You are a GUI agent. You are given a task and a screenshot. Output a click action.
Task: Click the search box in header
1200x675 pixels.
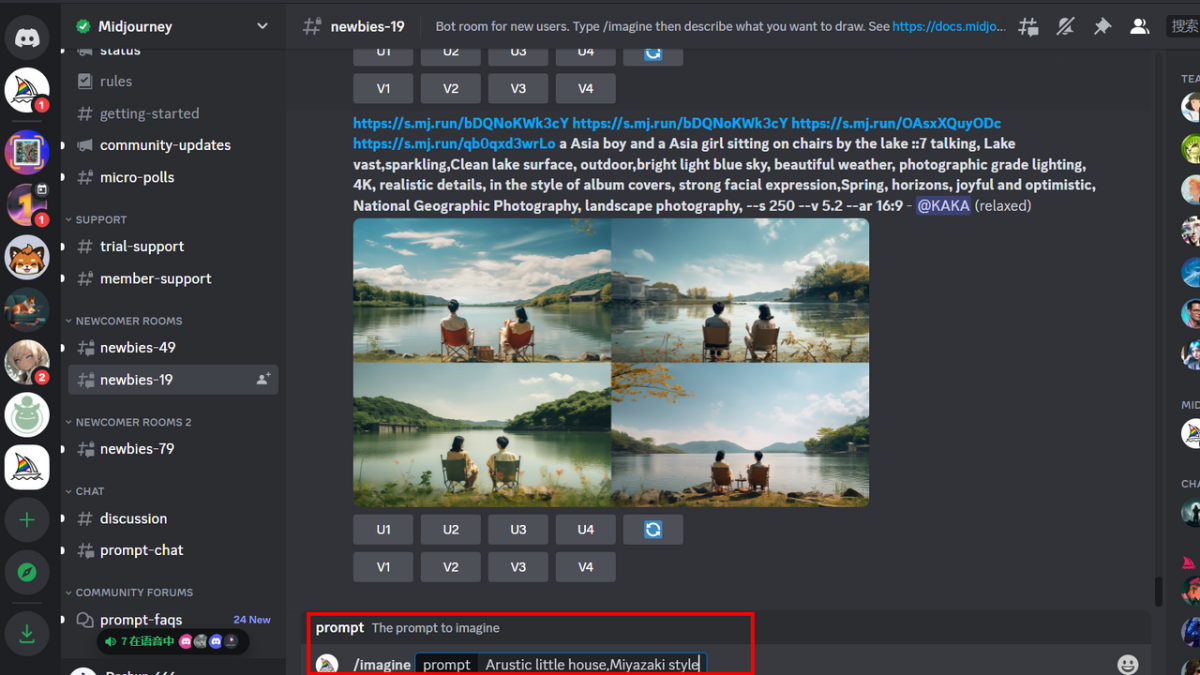pos(1184,27)
